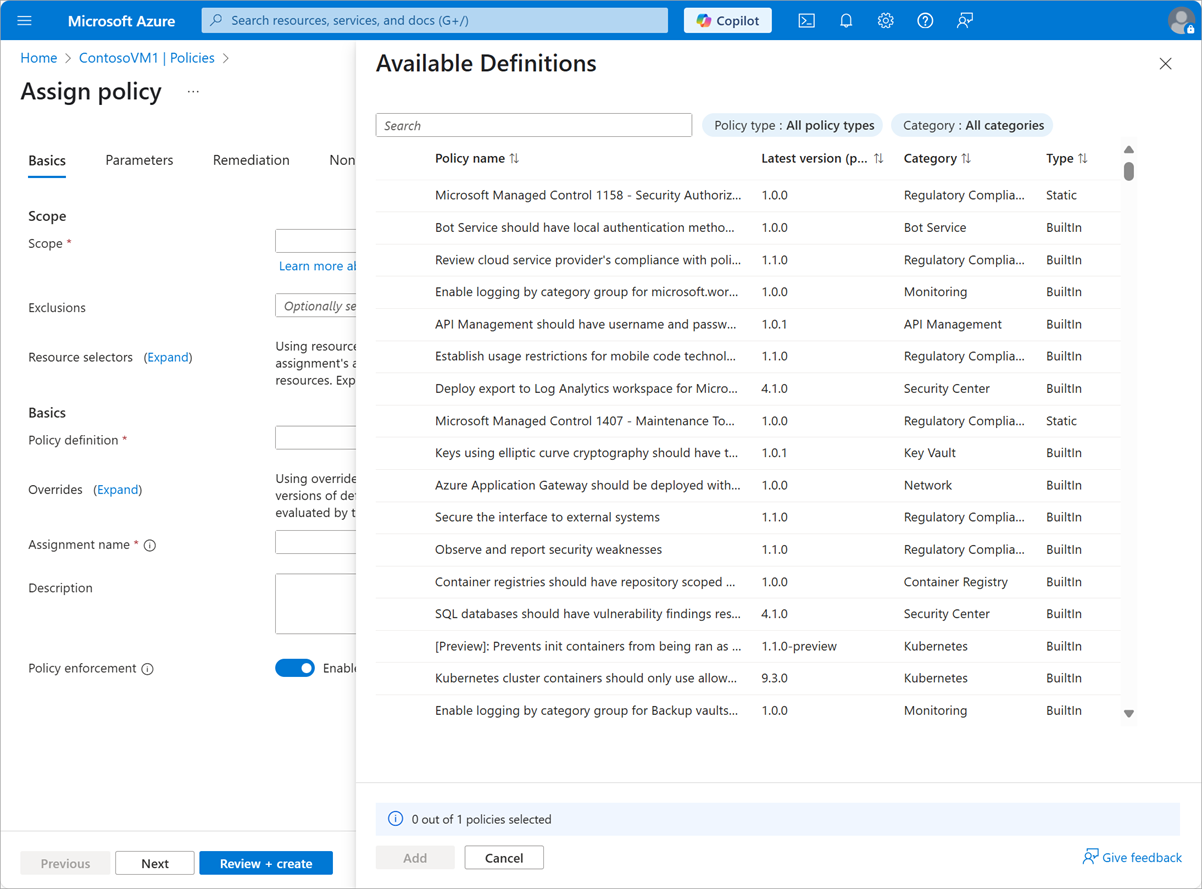Switch to the Remediation tab
Viewport: 1202px width, 889px height.
click(251, 160)
